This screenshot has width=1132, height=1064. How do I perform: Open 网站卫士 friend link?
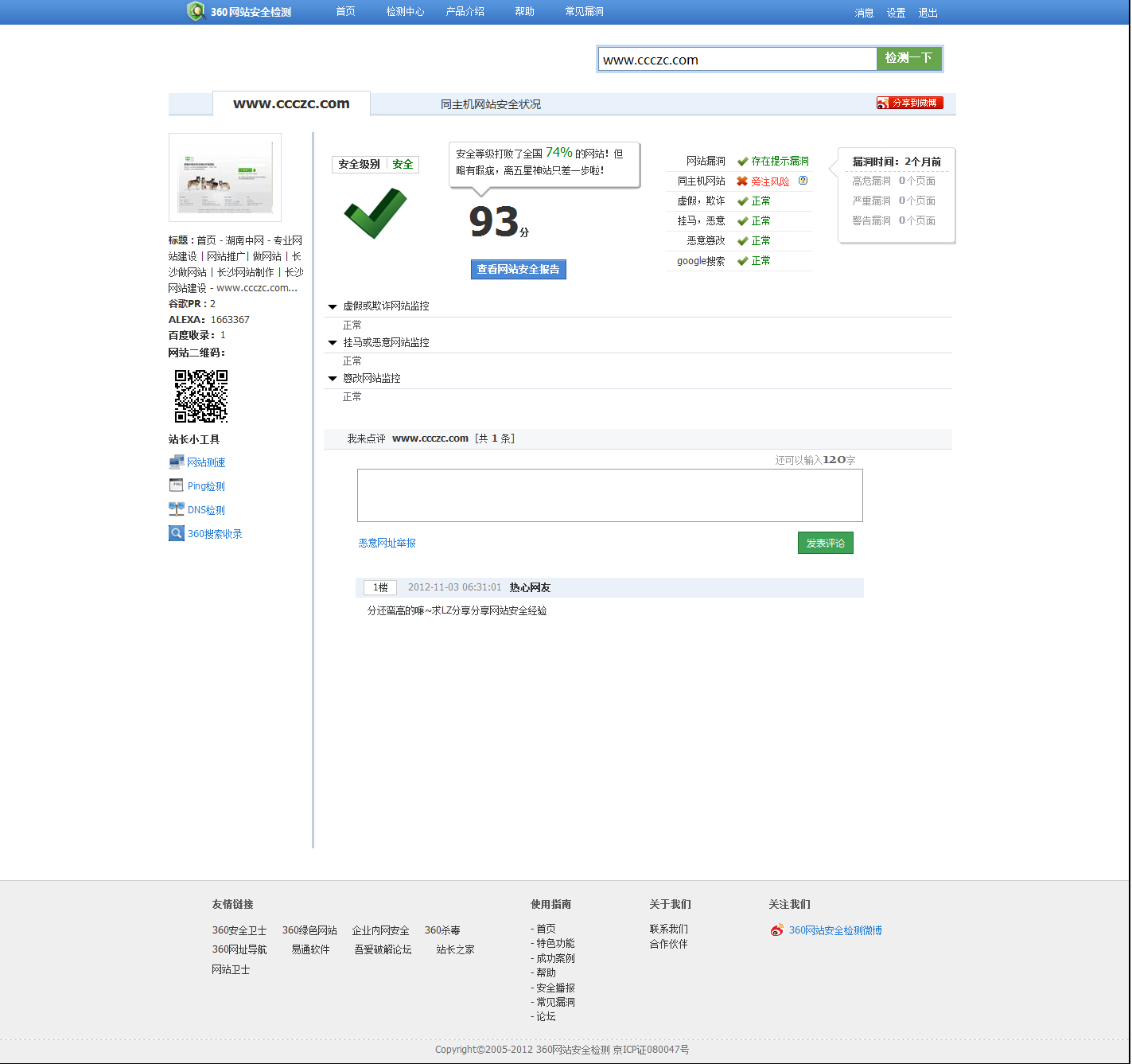point(231,969)
